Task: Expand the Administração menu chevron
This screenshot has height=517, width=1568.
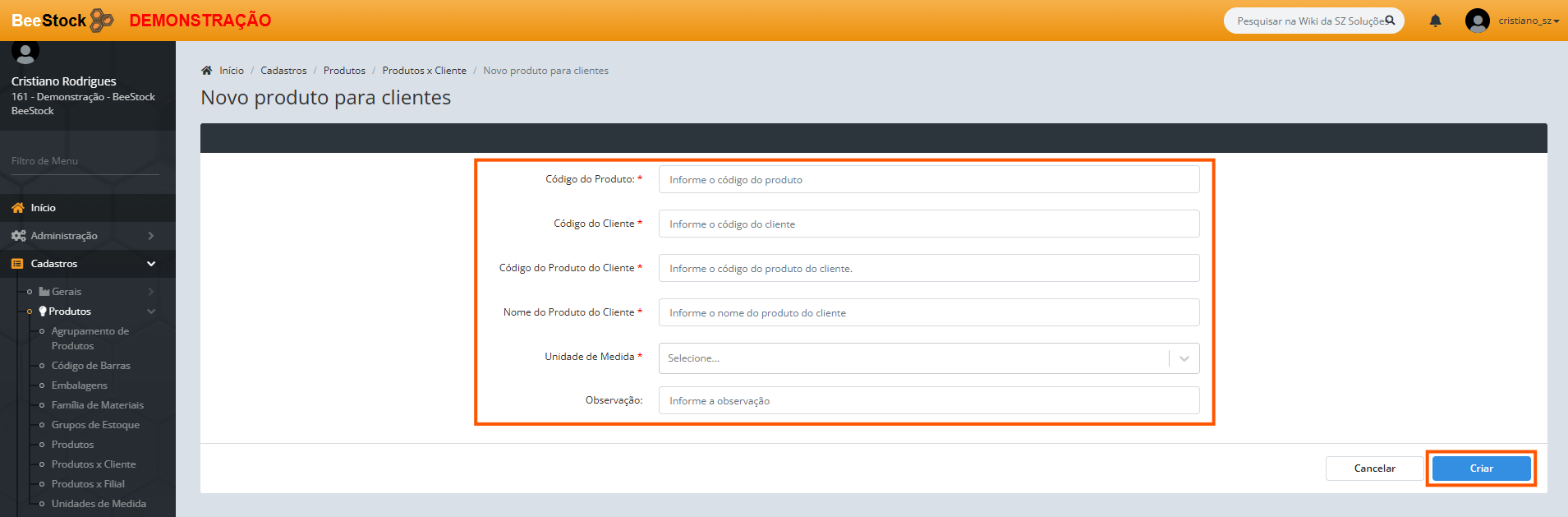Action: (x=151, y=236)
